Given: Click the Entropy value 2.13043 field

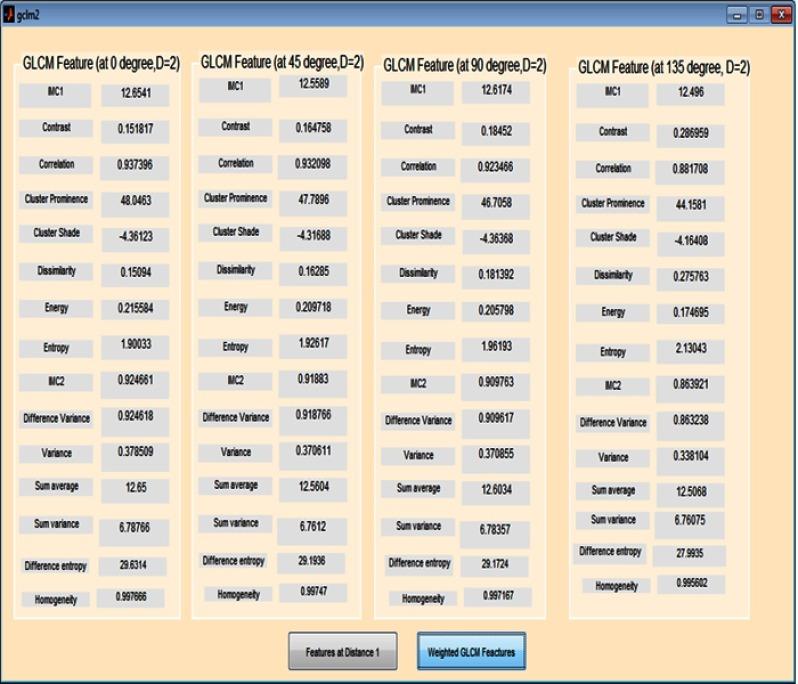Looking at the screenshot, I should (690, 351).
